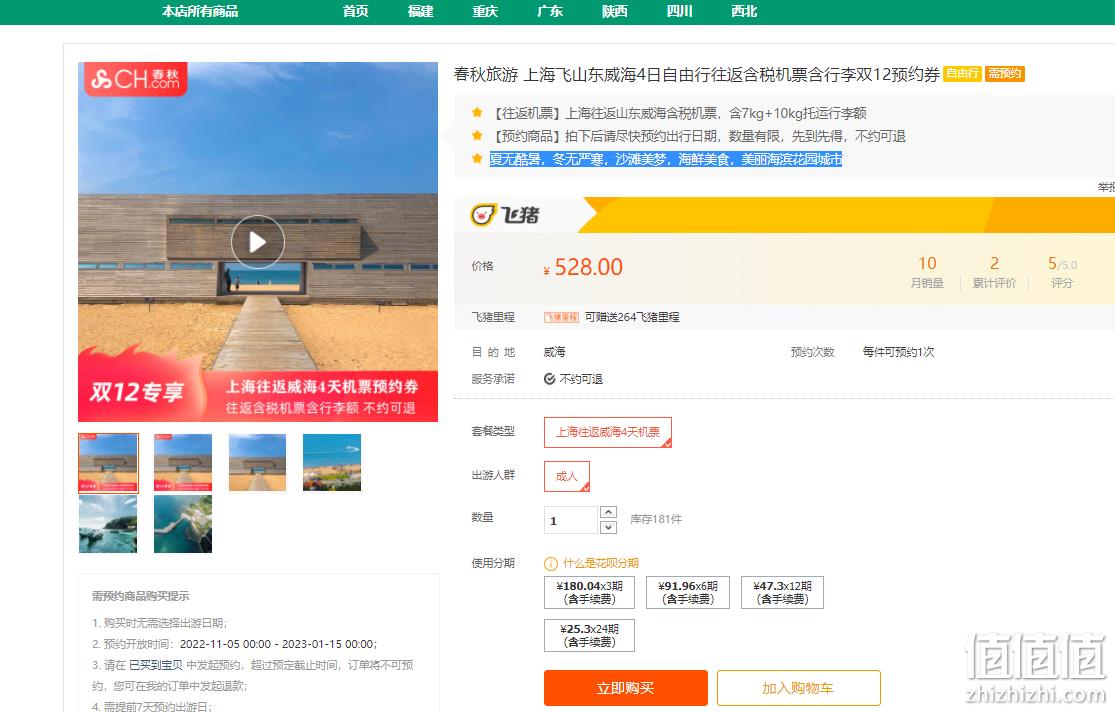Open the 重庆 category
This screenshot has height=712, width=1115.
pos(485,11)
